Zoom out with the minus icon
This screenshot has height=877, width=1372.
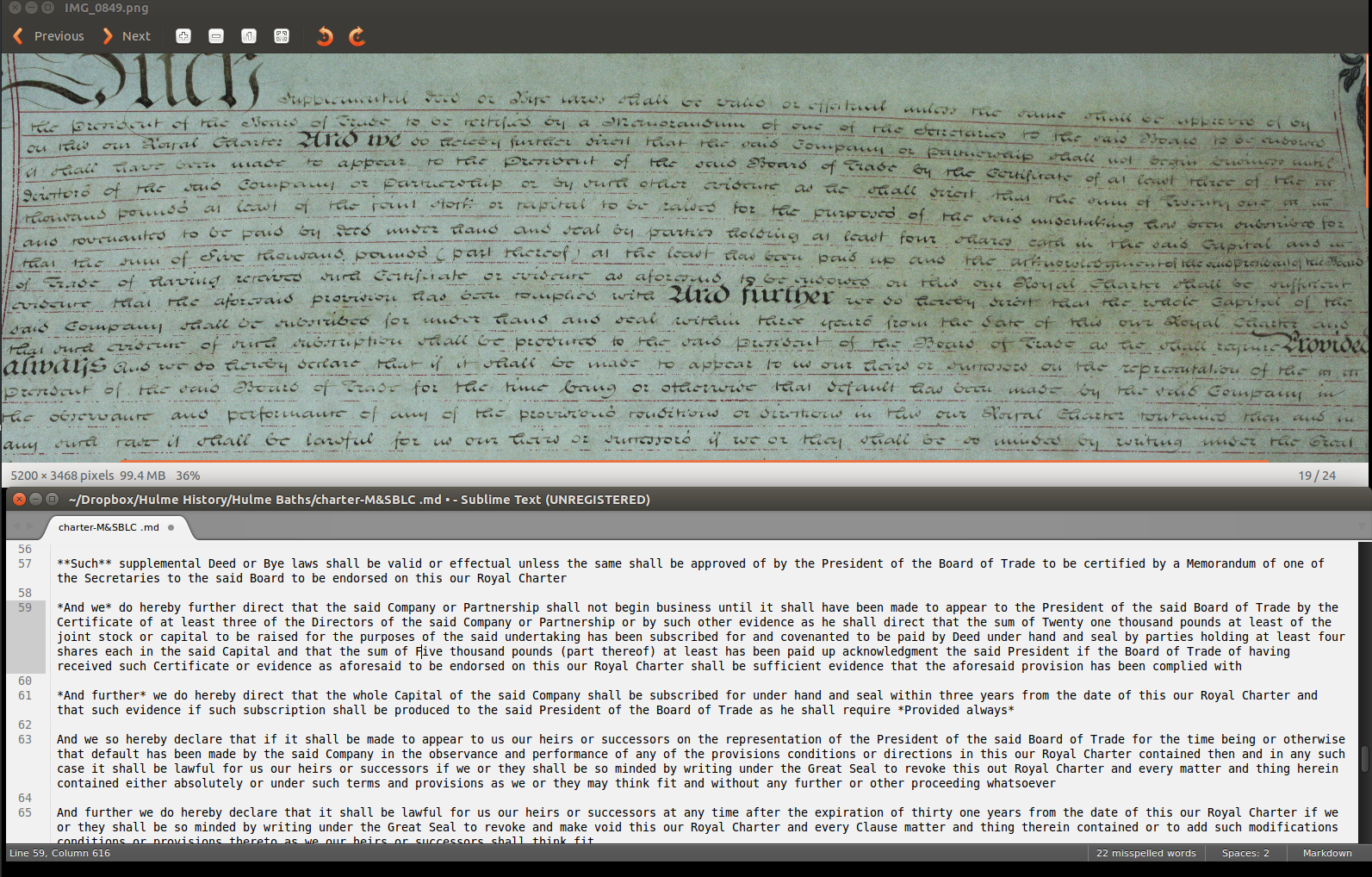(x=216, y=36)
